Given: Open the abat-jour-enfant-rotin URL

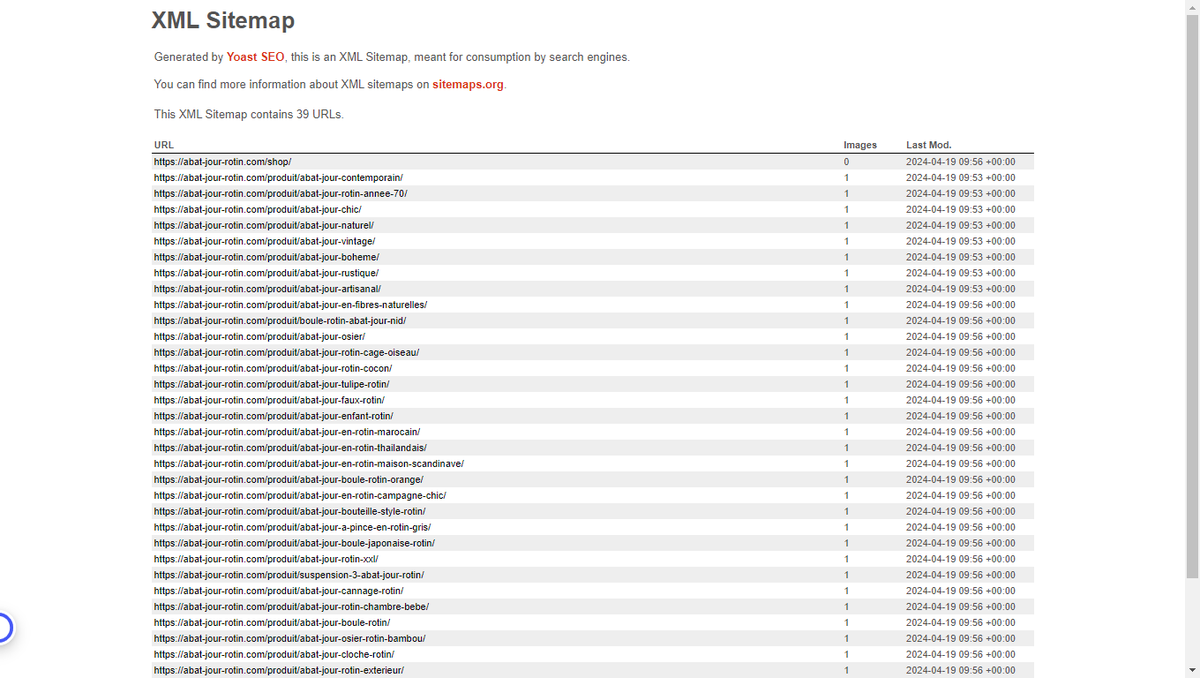Looking at the screenshot, I should [273, 416].
